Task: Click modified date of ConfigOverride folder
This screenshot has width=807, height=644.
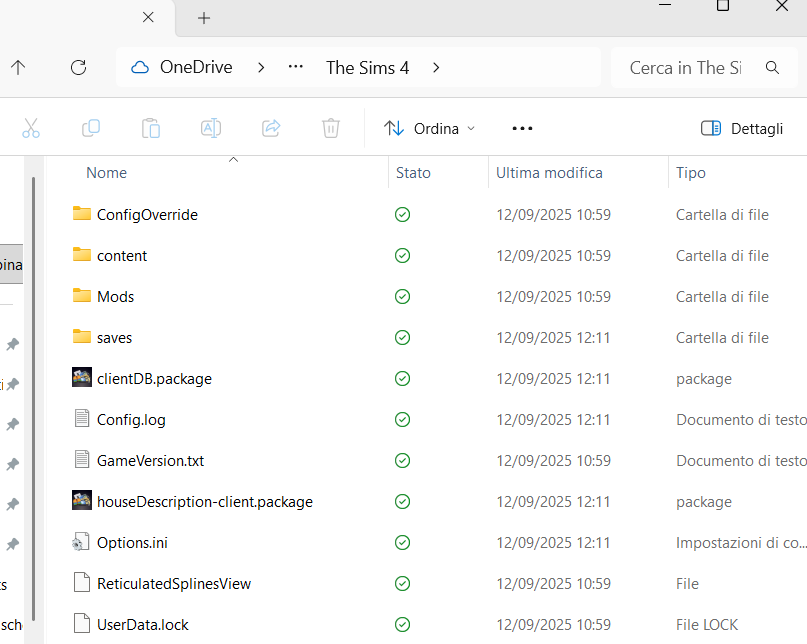Action: 553,215
